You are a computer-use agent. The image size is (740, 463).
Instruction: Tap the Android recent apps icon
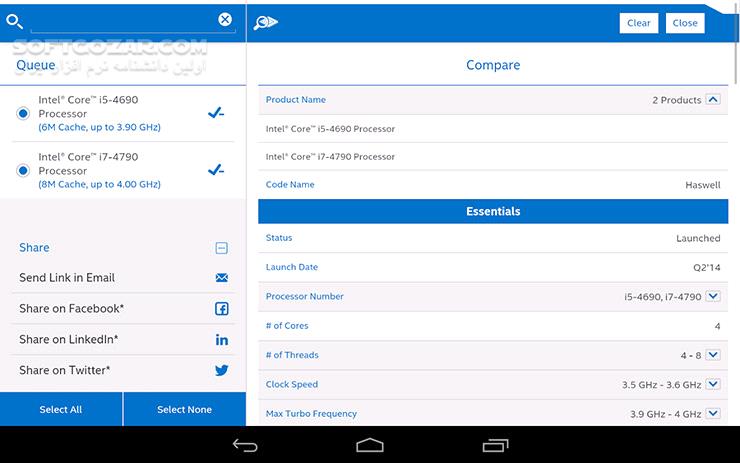coord(496,445)
